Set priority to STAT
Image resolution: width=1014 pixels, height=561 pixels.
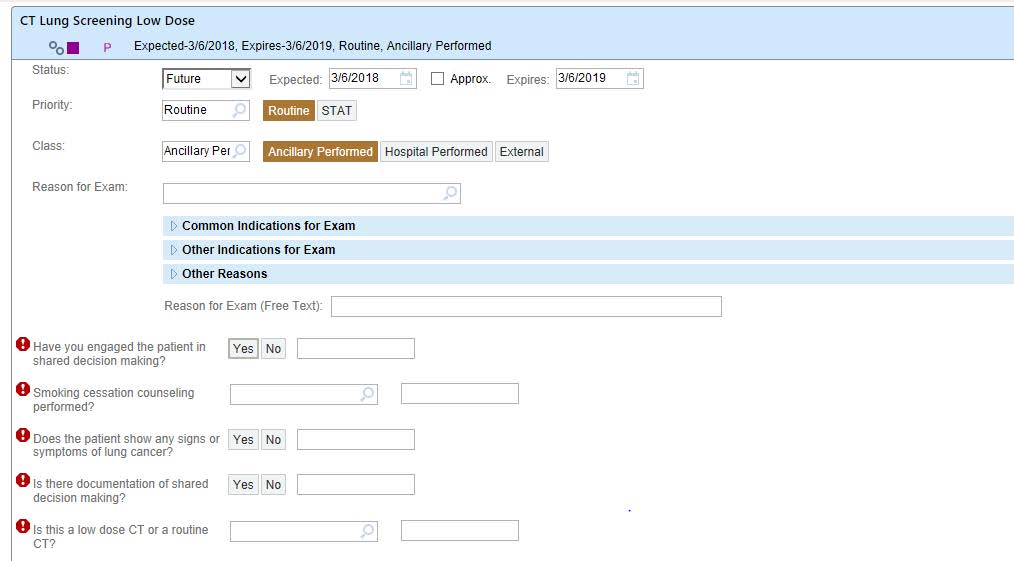(336, 111)
